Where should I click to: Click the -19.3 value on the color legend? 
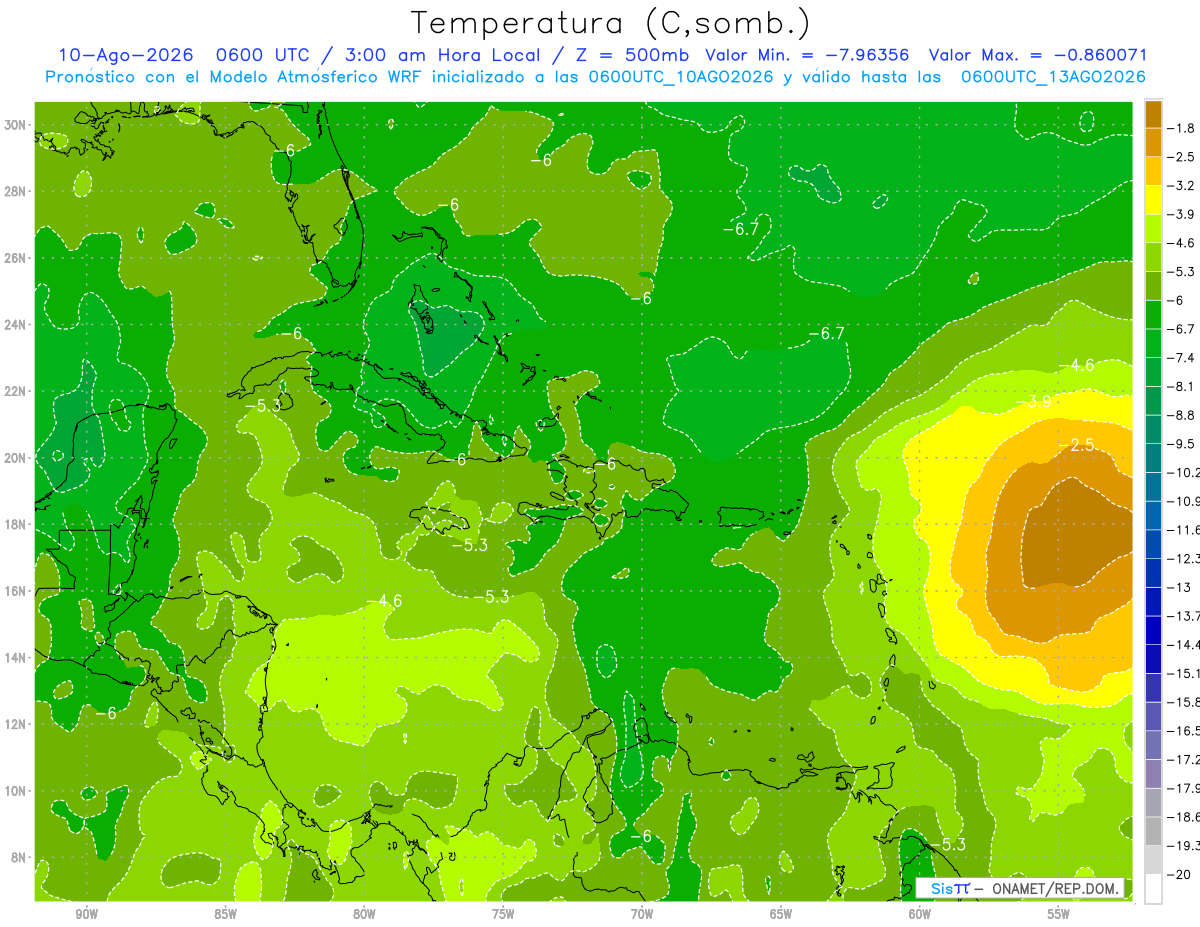1185,846
